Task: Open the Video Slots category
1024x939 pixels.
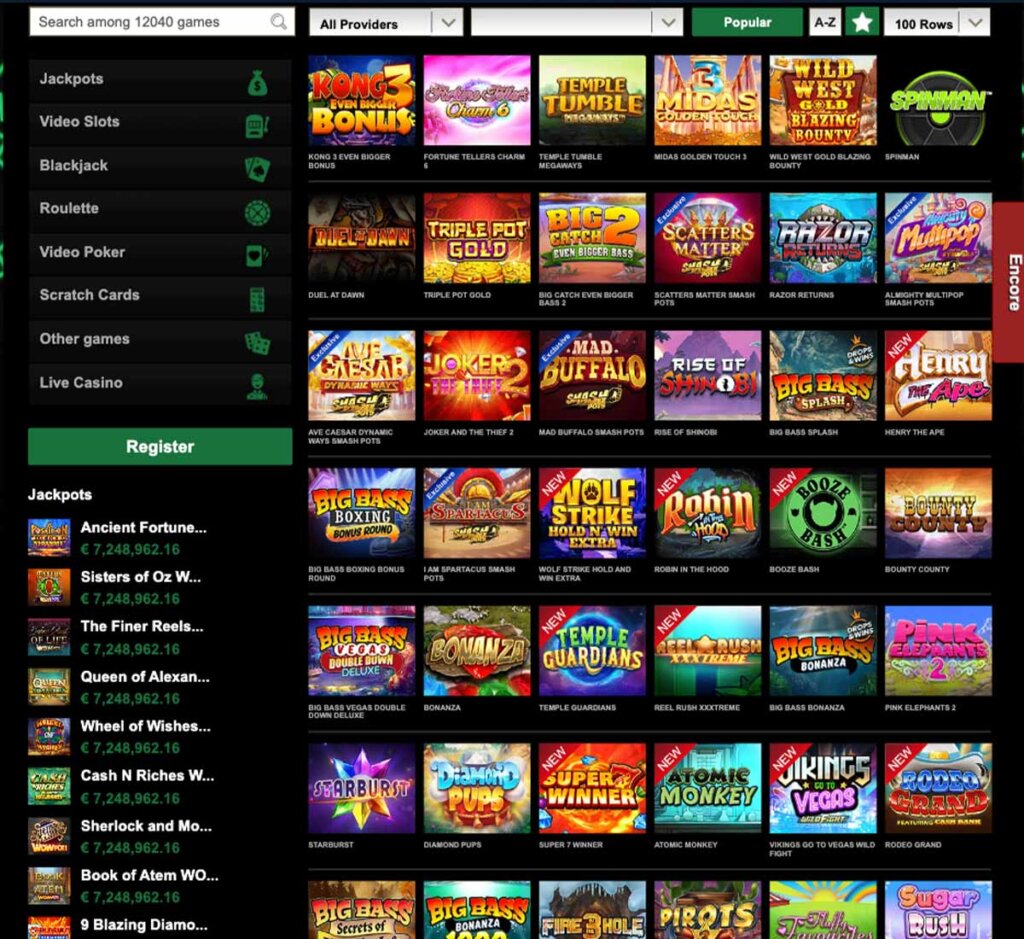Action: [x=160, y=123]
